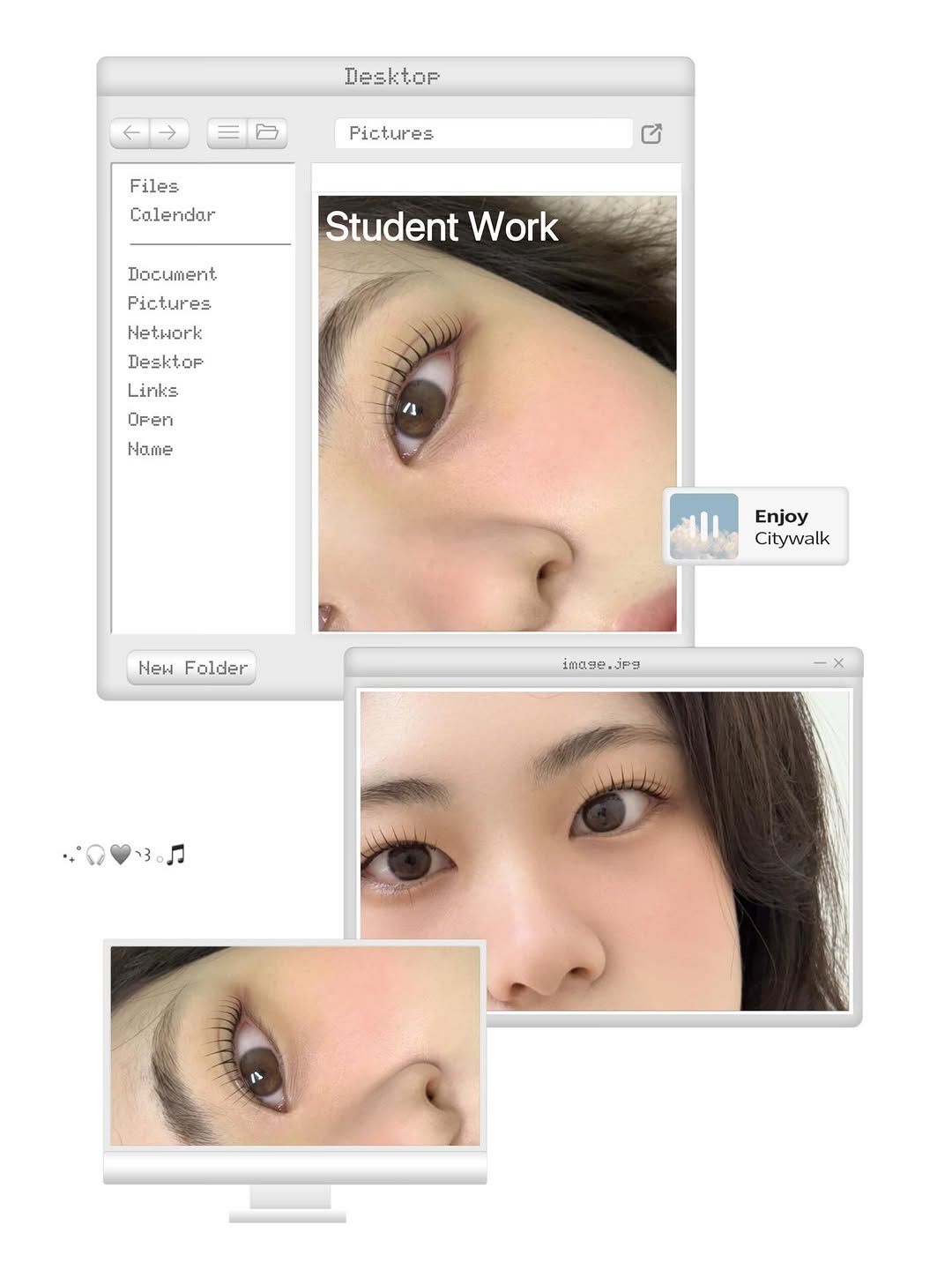Open Calendar in the sidebar
The height and width of the screenshot is (1270, 952).
(173, 214)
